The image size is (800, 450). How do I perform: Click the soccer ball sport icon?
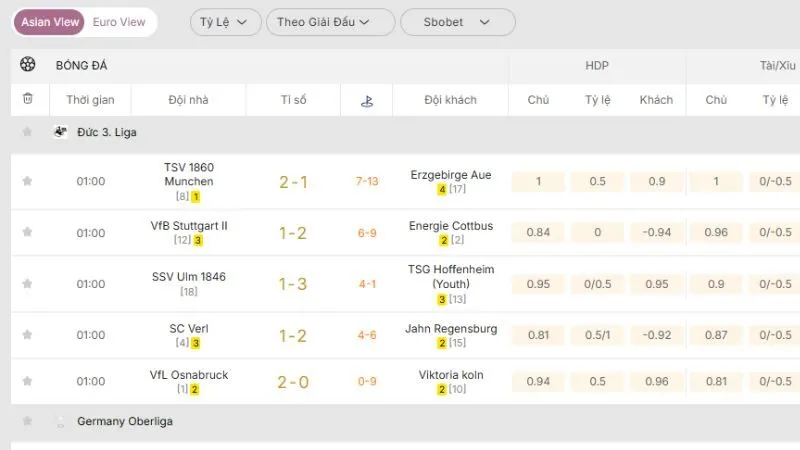(x=27, y=65)
